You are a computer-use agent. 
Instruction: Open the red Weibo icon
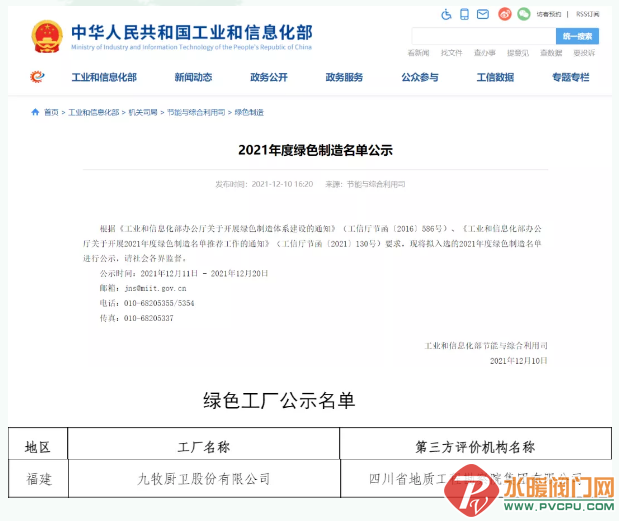click(505, 14)
